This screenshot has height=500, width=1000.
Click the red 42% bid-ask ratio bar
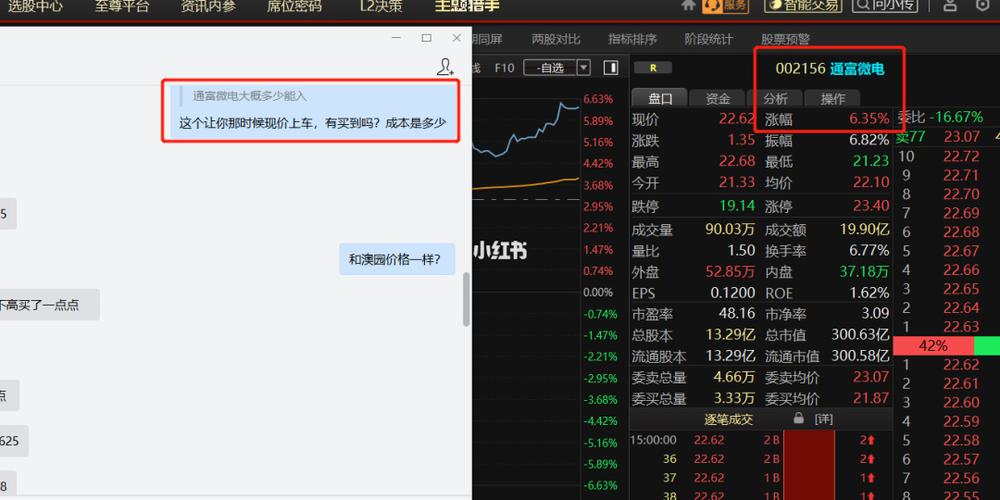(x=933, y=346)
